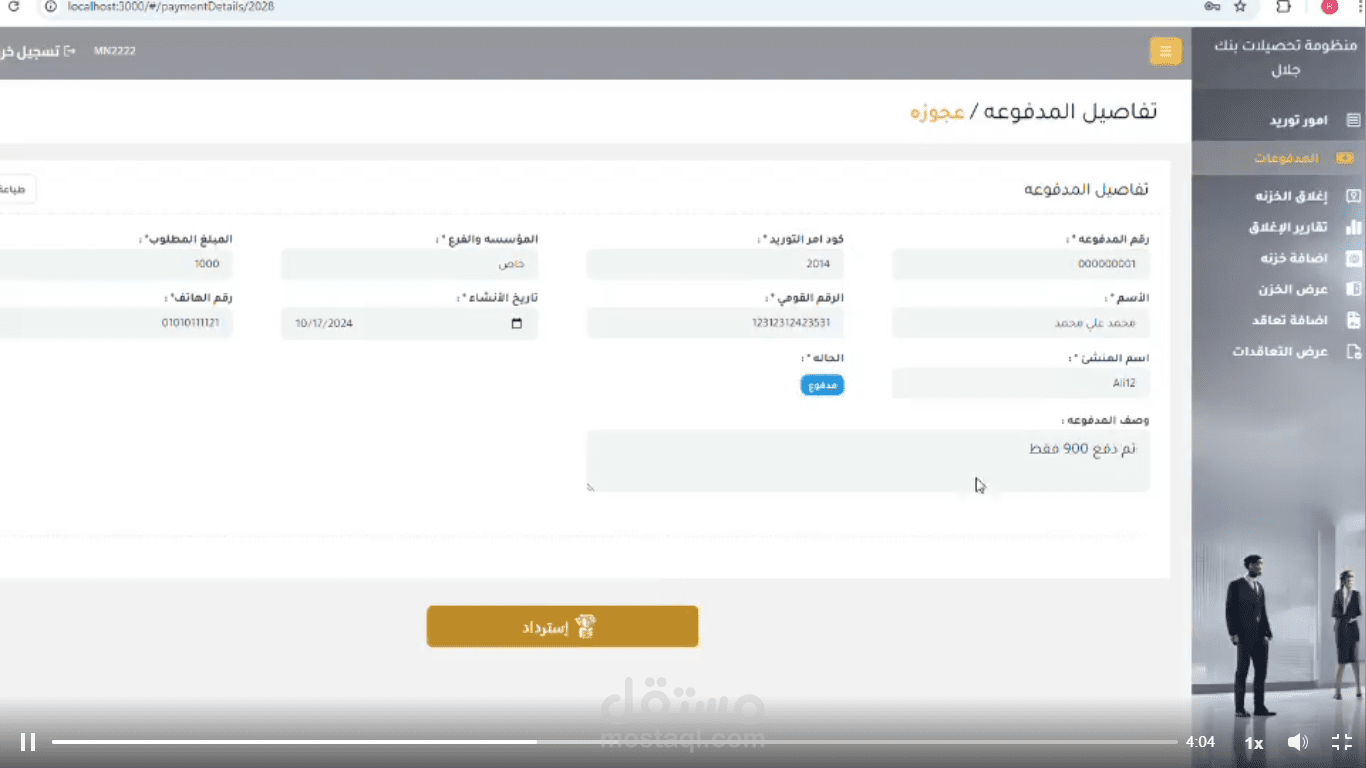Open browser profile avatar
Screen dimensions: 1366x768
coord(1329,6)
